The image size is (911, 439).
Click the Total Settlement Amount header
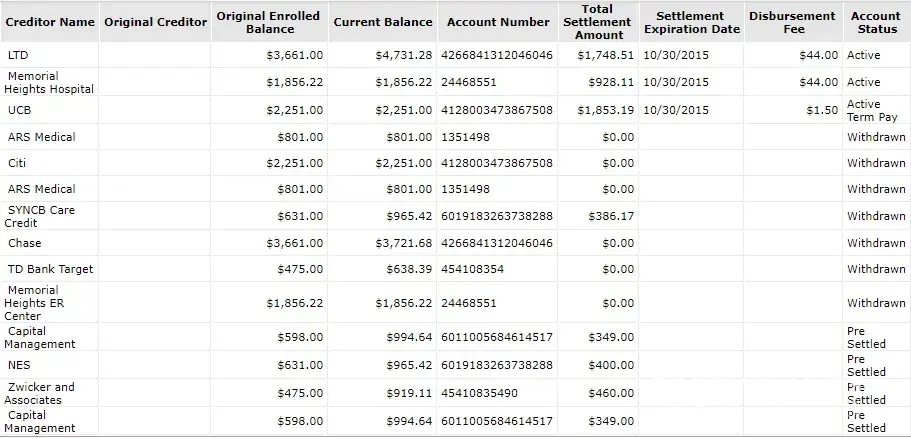[x=599, y=22]
